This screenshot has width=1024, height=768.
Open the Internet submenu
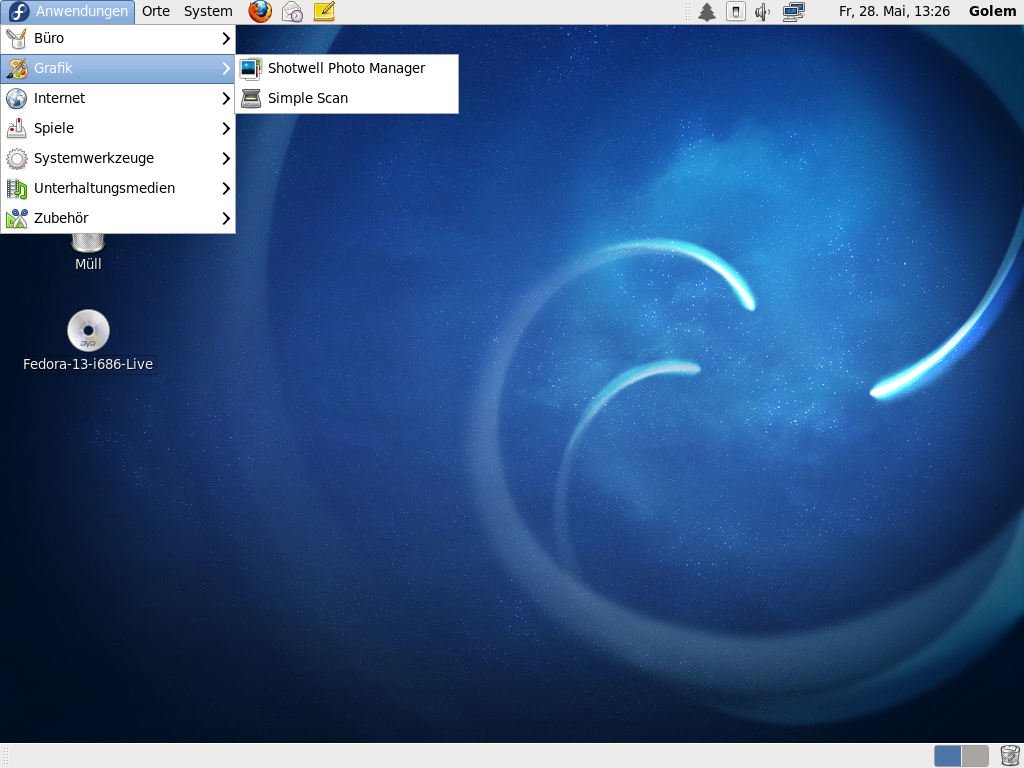pos(118,98)
